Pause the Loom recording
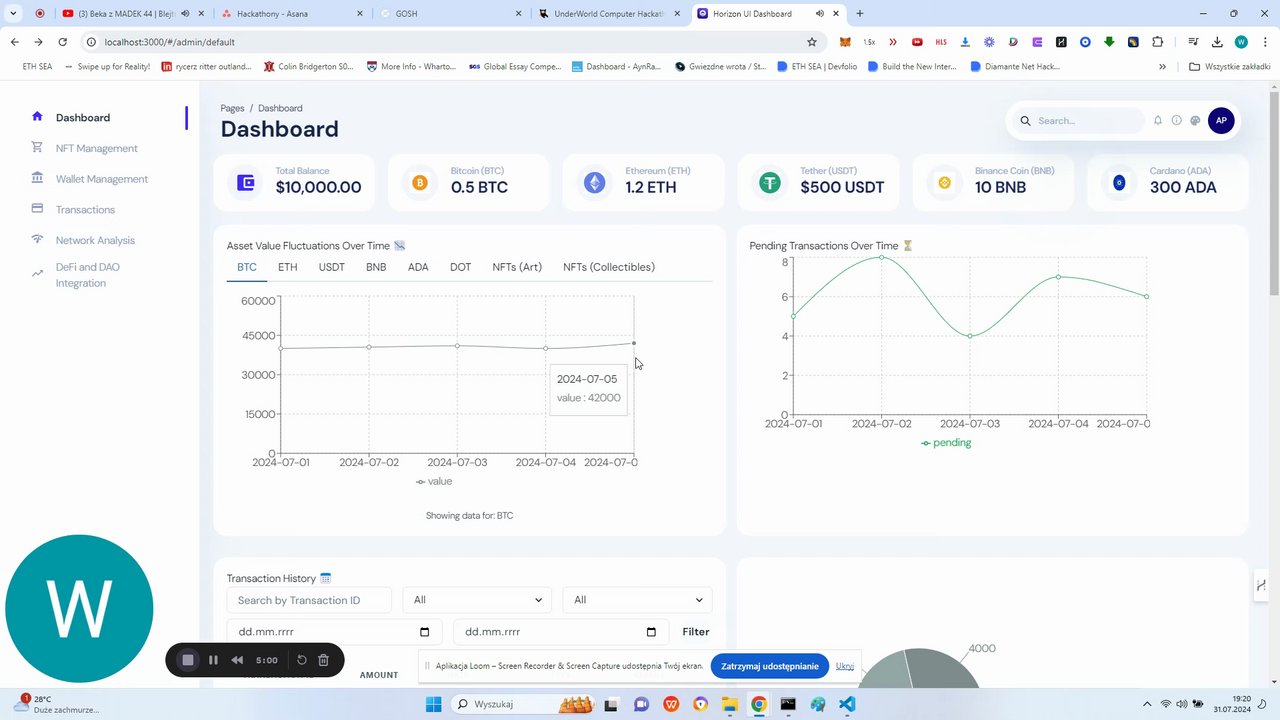 click(x=213, y=660)
